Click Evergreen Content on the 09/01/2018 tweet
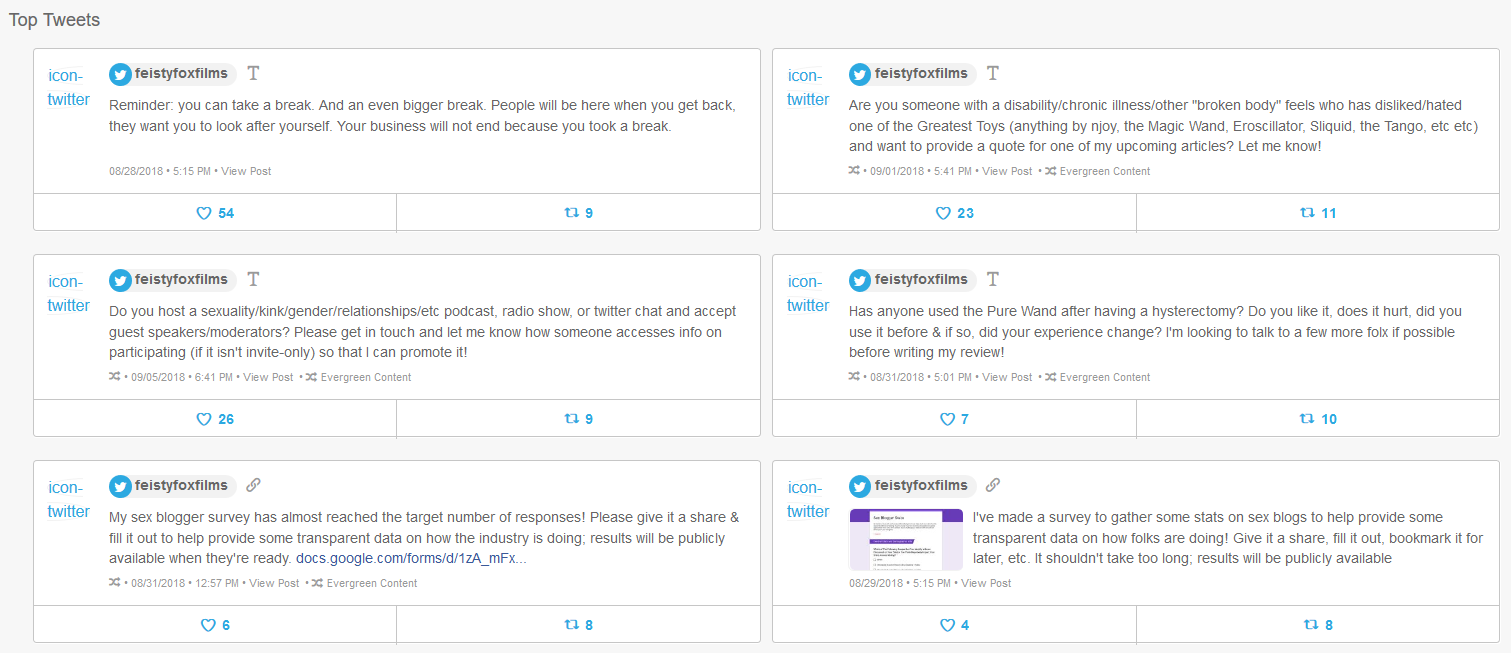Viewport: 1511px width, 653px height. (x=1105, y=171)
